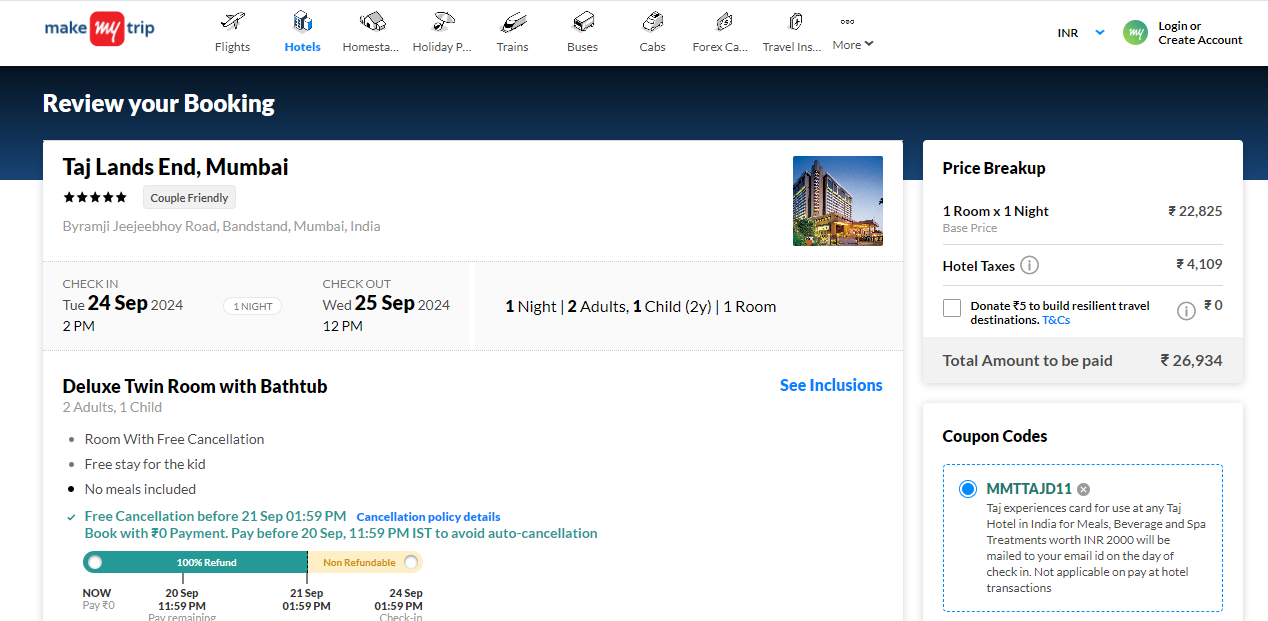Click the green checkmark beside Free Cancellation
Image resolution: width=1268 pixels, height=621 pixels.
click(x=71, y=517)
